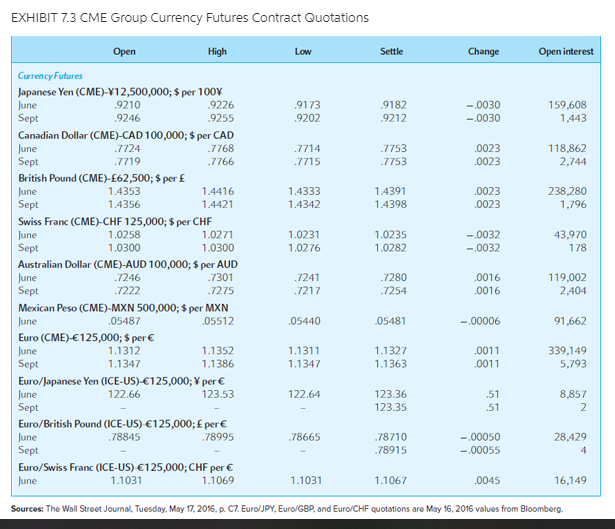Viewport: 615px width, 529px height.
Task: Click Euro June open value 1.1312
Action: [x=124, y=351]
